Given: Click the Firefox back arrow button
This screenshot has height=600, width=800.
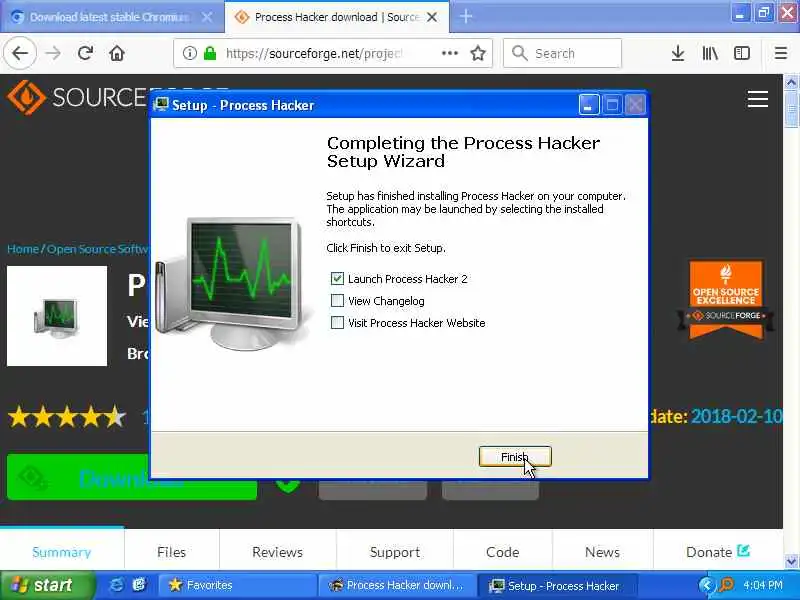Looking at the screenshot, I should (20, 53).
